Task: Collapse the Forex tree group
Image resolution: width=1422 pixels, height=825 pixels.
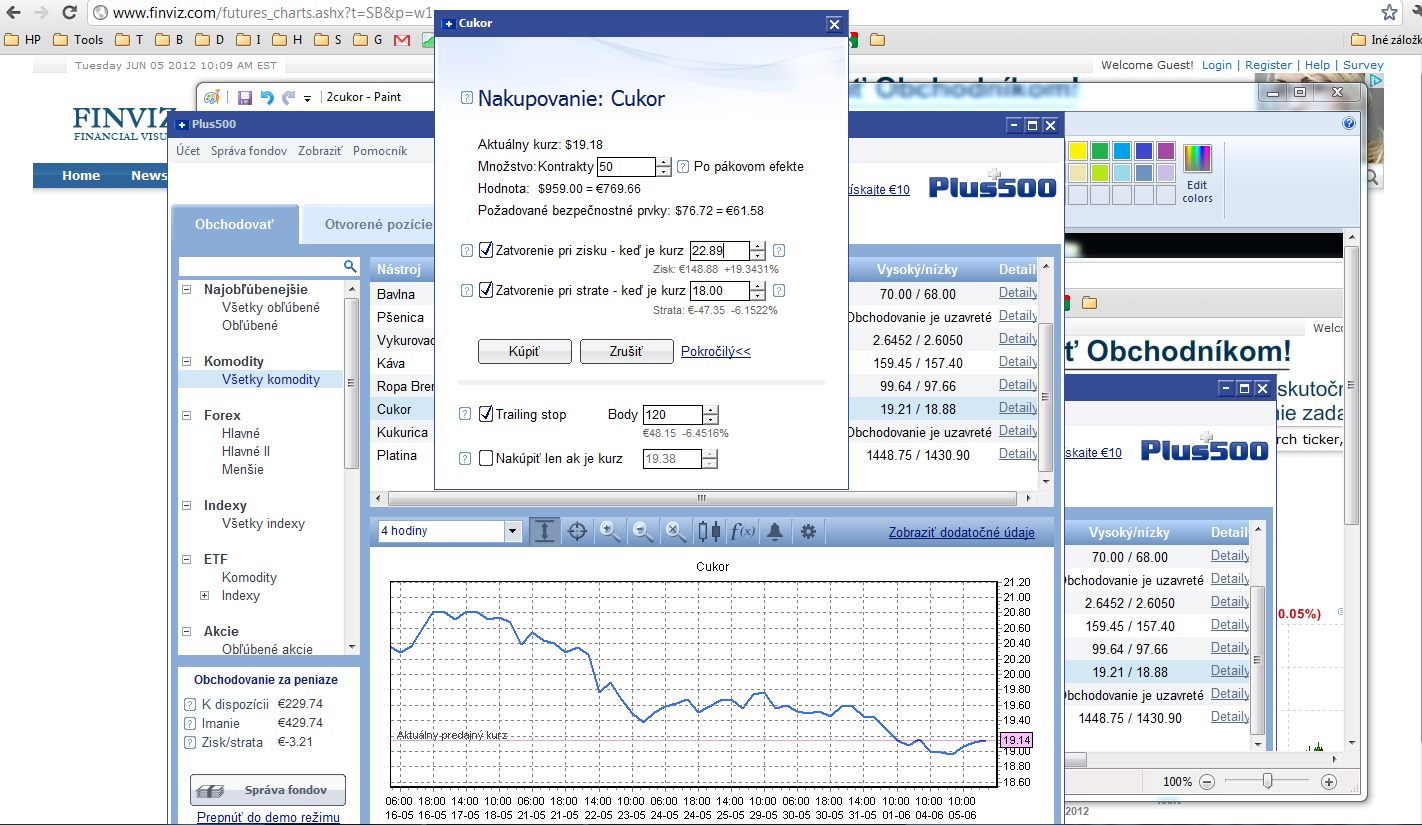Action: [186, 416]
